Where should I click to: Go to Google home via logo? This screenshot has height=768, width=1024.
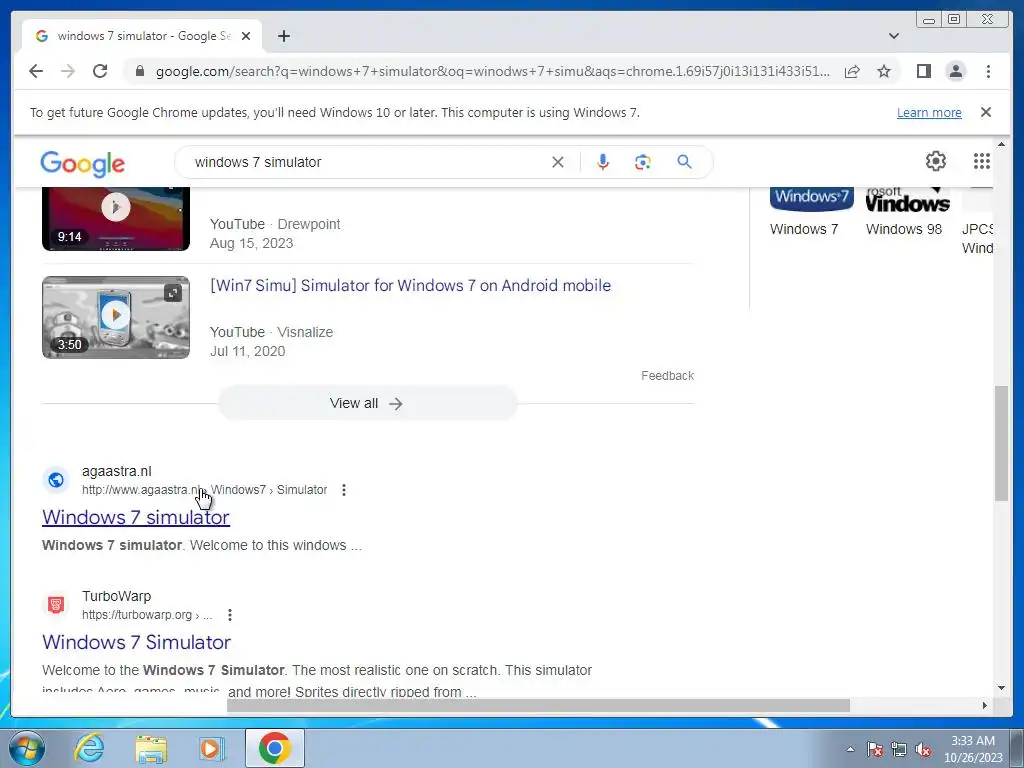click(82, 163)
